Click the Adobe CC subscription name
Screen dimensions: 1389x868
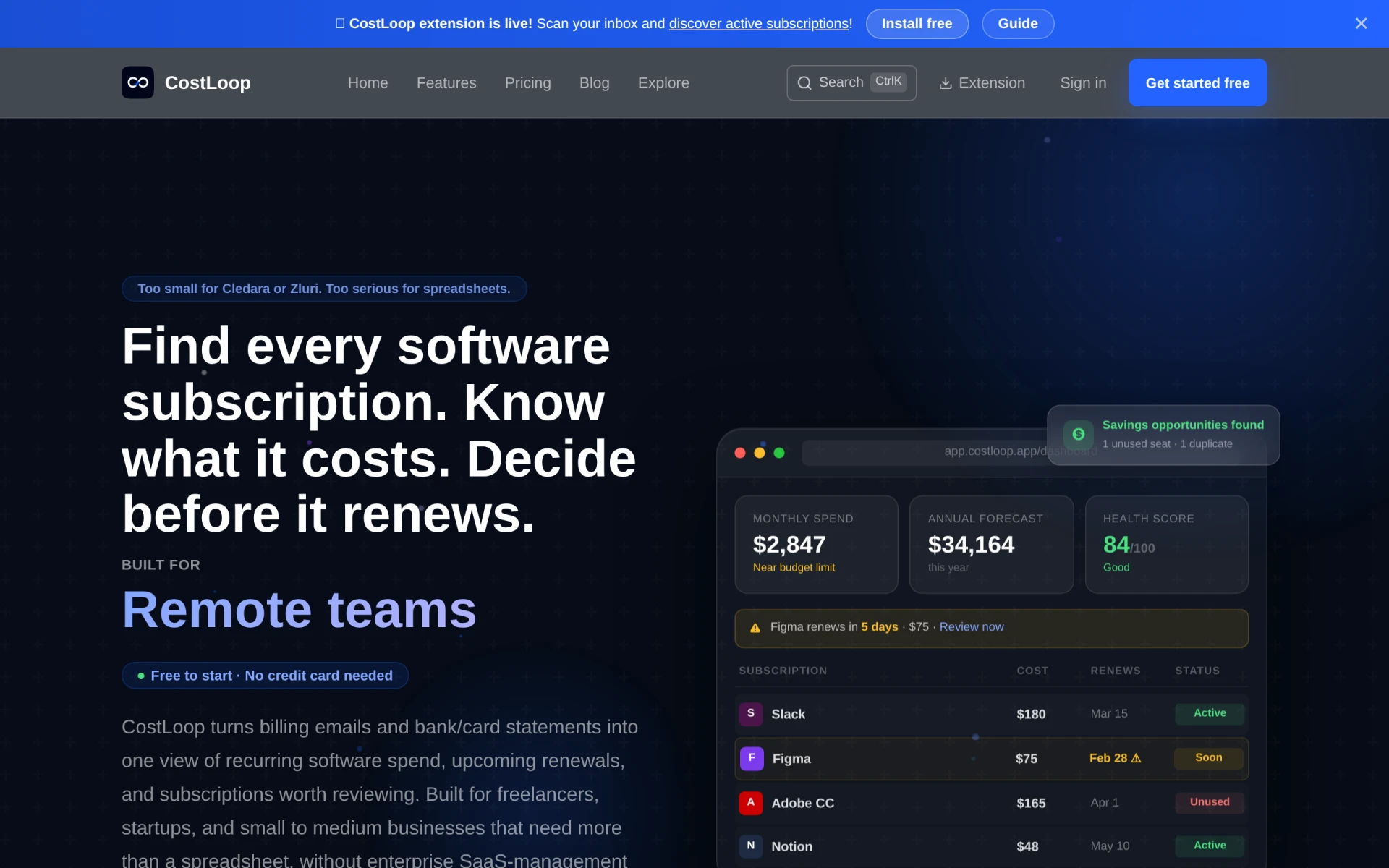click(x=802, y=803)
